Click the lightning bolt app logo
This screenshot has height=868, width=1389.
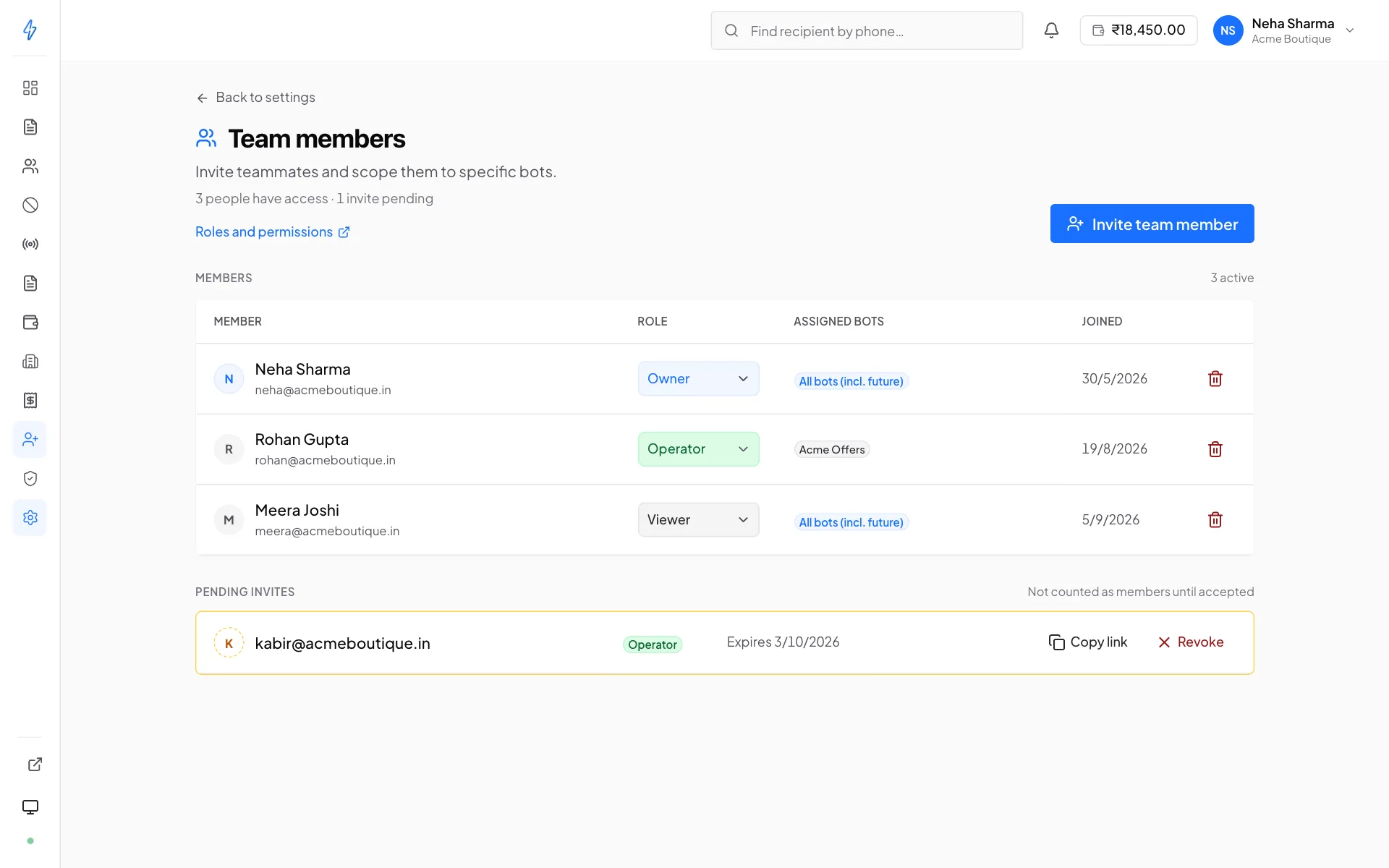coord(30,30)
